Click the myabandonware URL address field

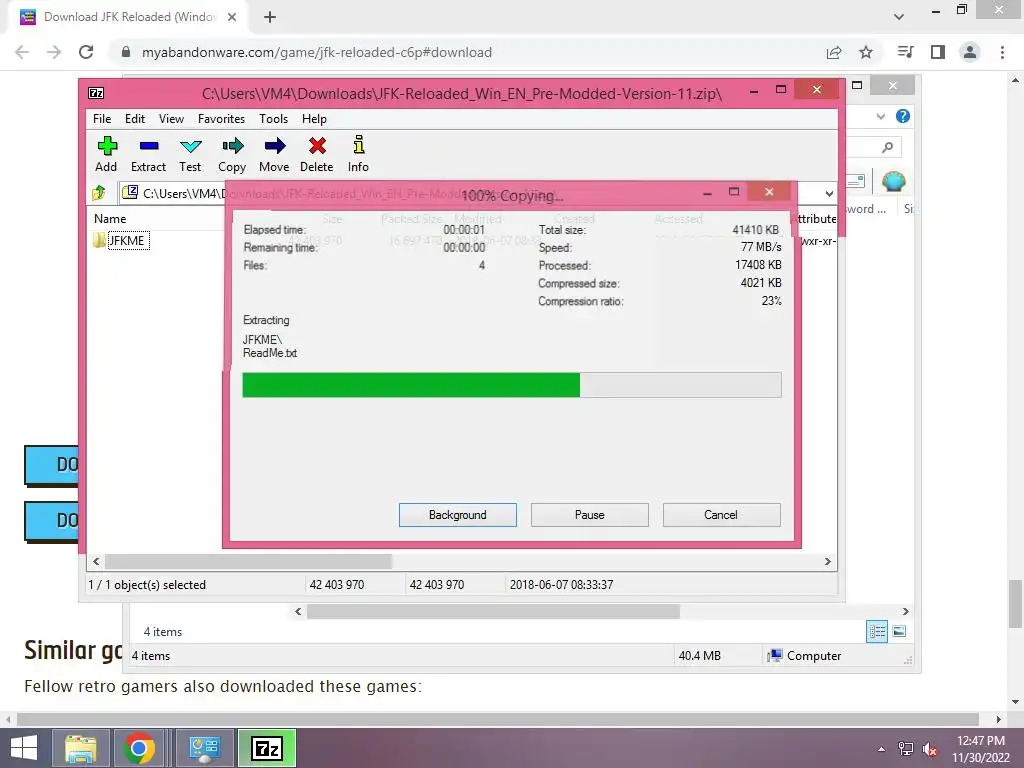coord(317,52)
